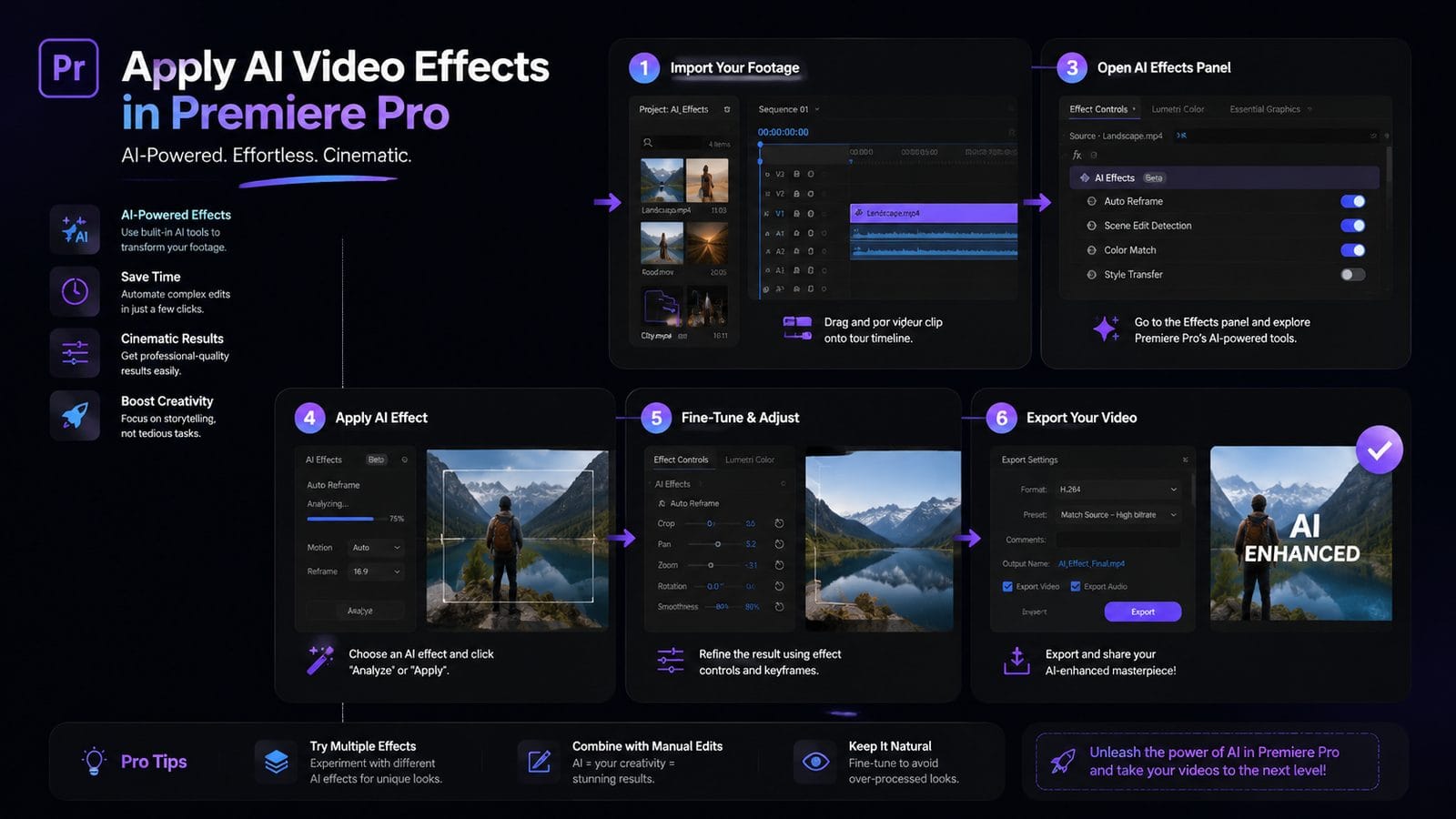The width and height of the screenshot is (1456, 819).
Task: Switch to Lumetri Color tab in AI Effects Panel
Action: coord(1178,109)
